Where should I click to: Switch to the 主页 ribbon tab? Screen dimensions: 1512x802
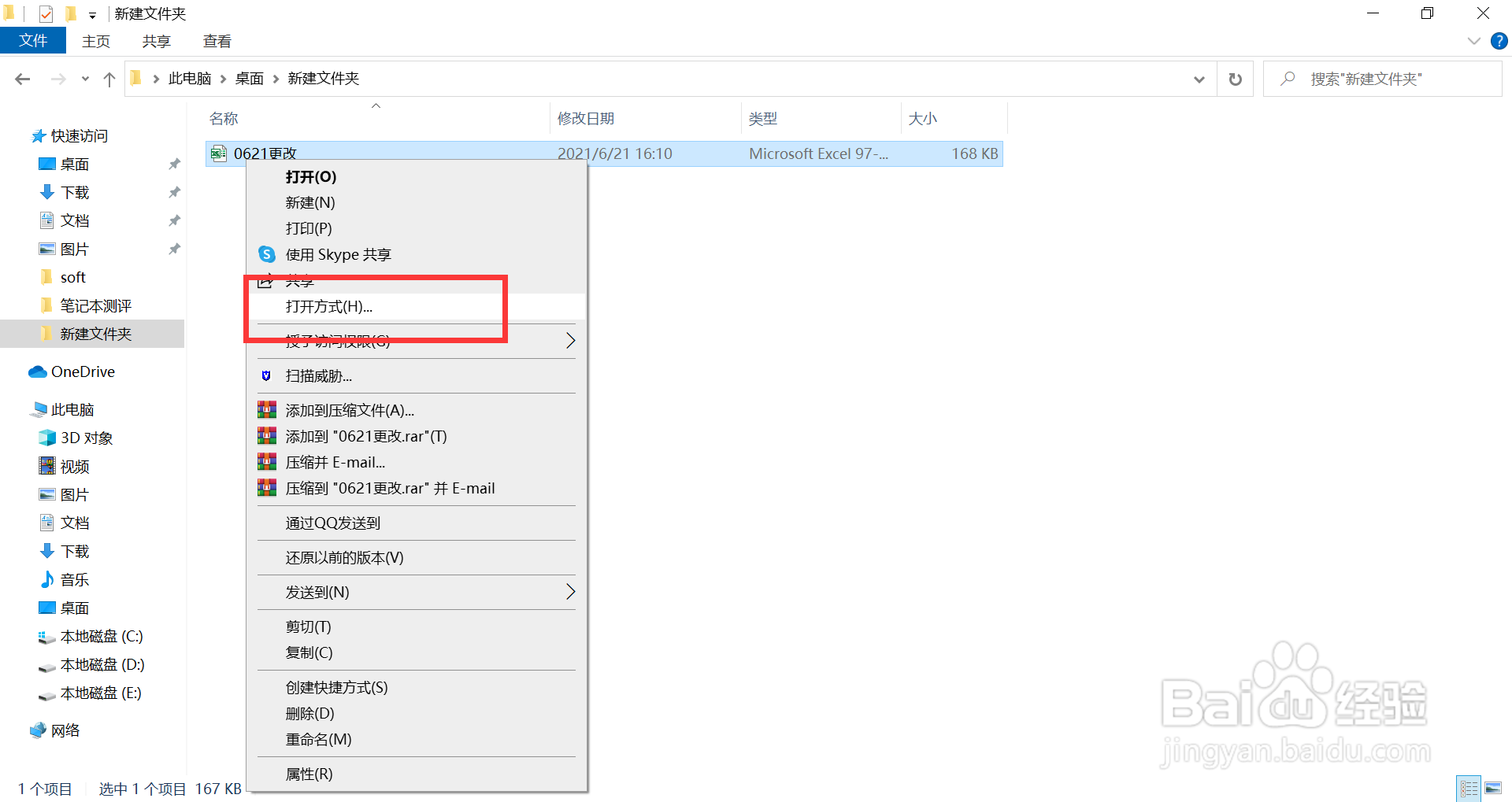pyautogui.click(x=96, y=41)
